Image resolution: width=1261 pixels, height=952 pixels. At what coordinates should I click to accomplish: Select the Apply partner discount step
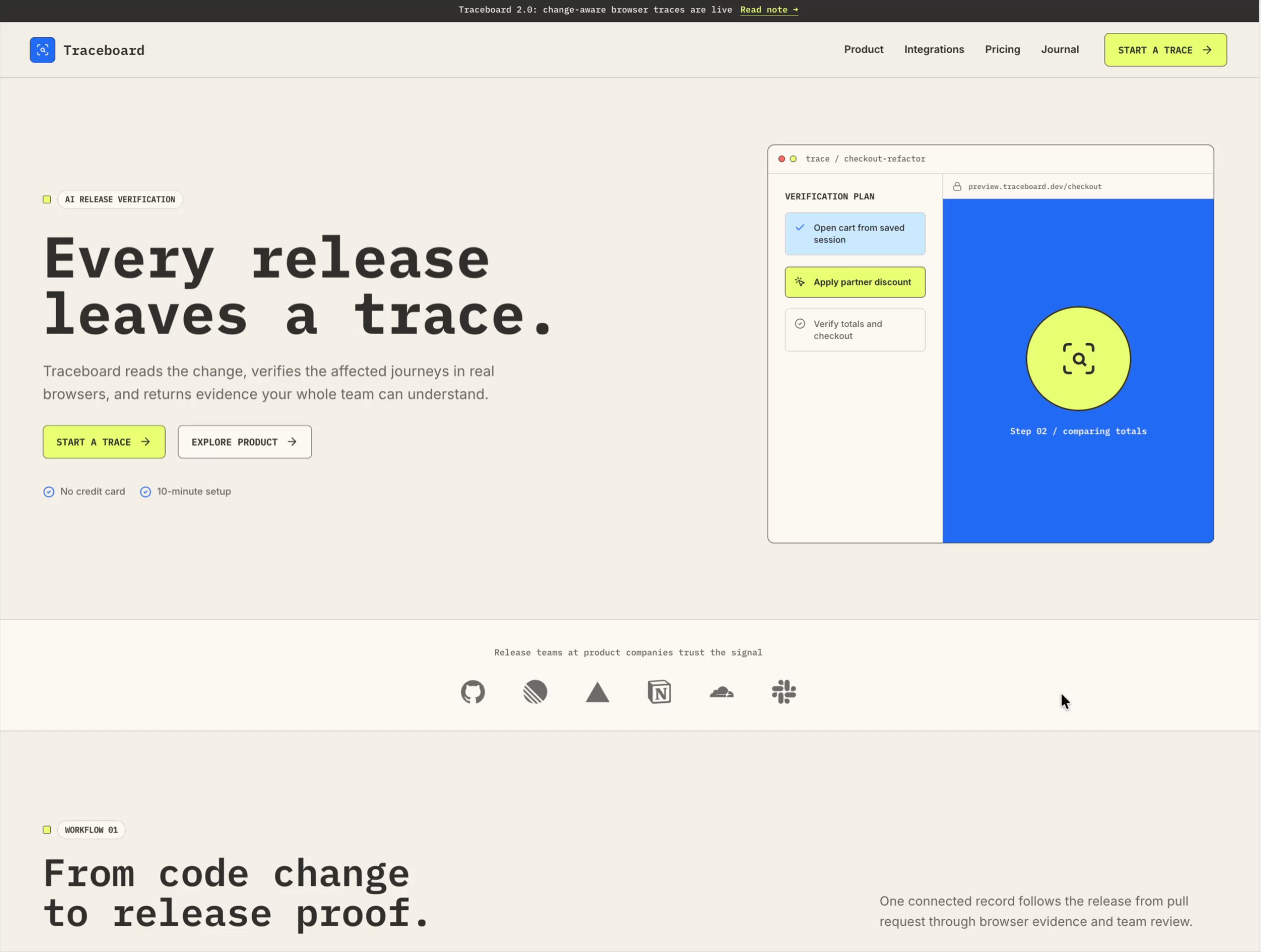(854, 282)
